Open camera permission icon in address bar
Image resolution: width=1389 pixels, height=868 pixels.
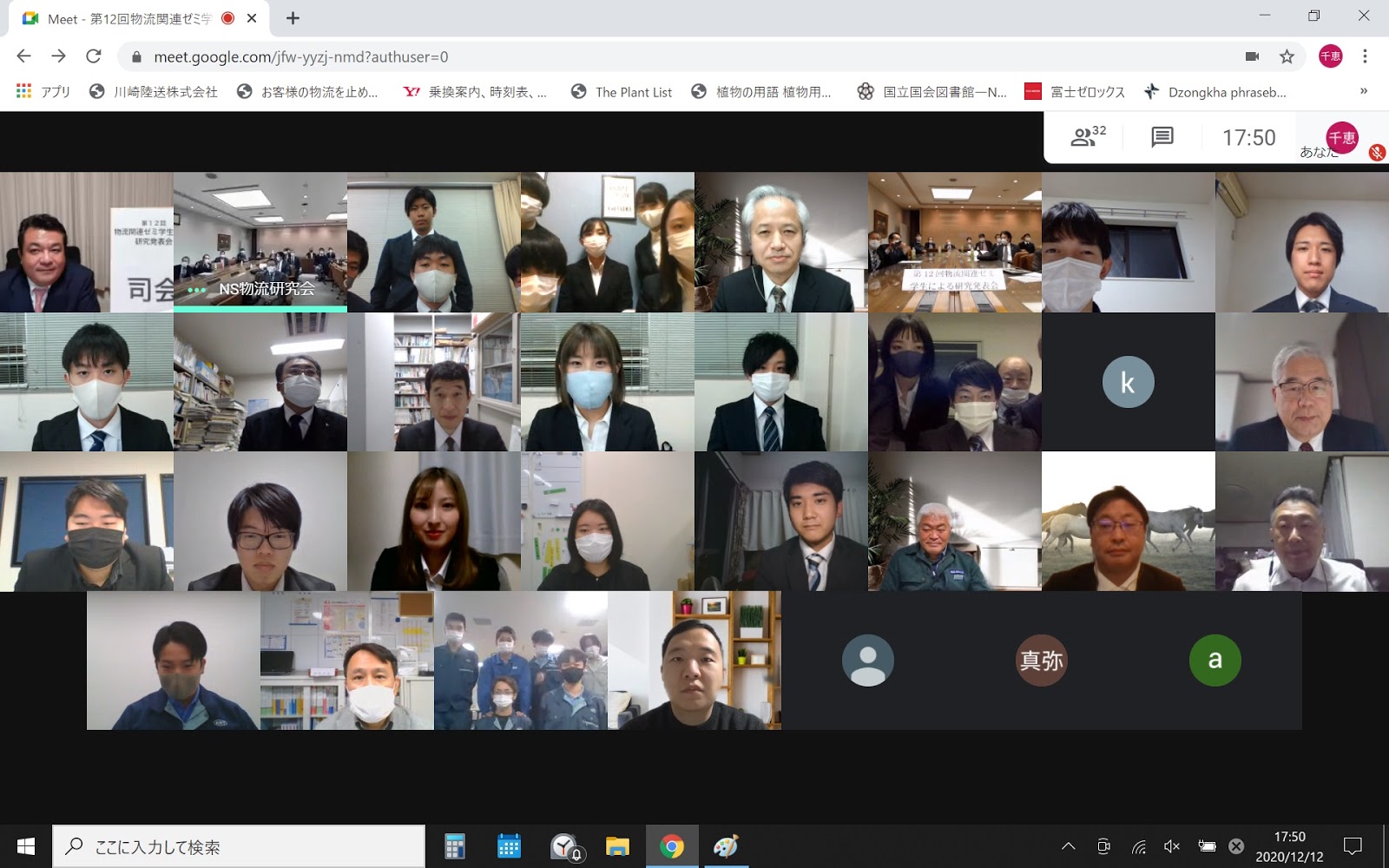1252,56
